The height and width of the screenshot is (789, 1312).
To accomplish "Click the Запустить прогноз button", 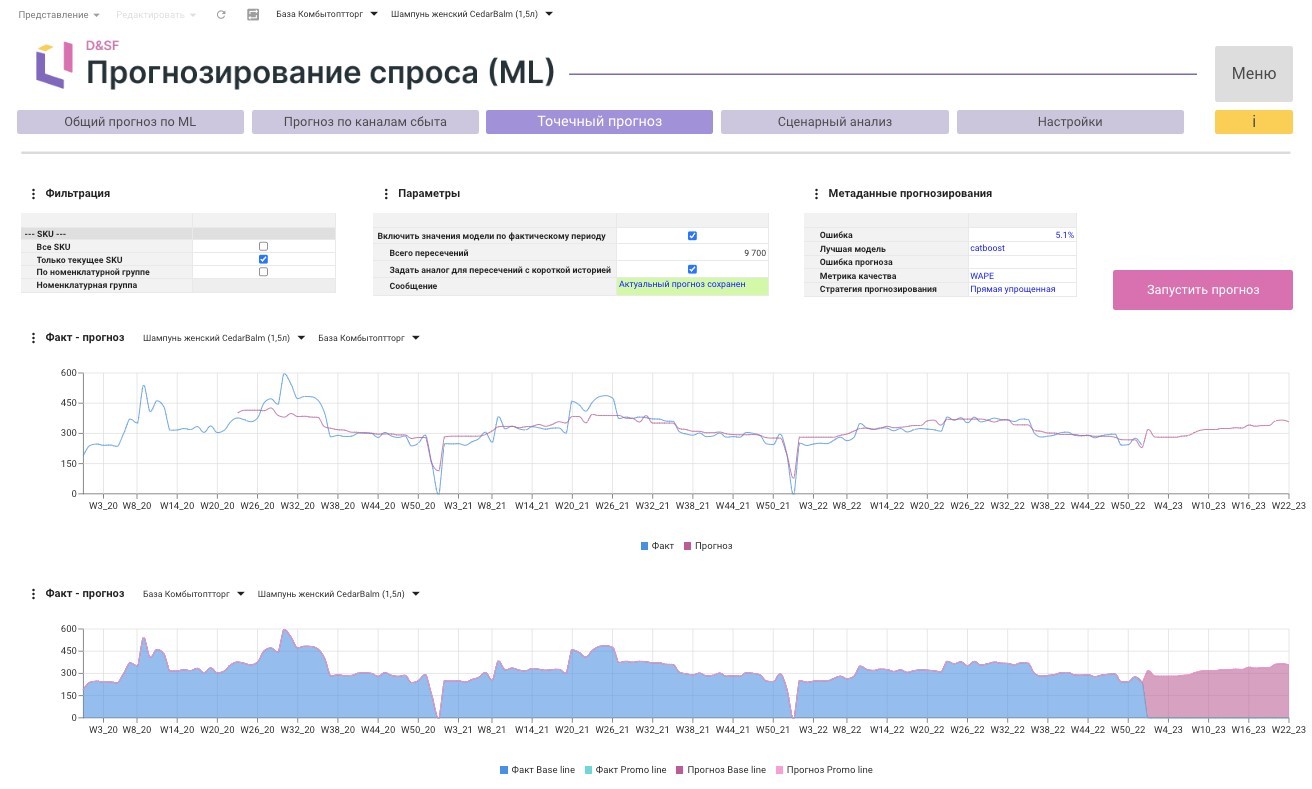I will (1203, 290).
